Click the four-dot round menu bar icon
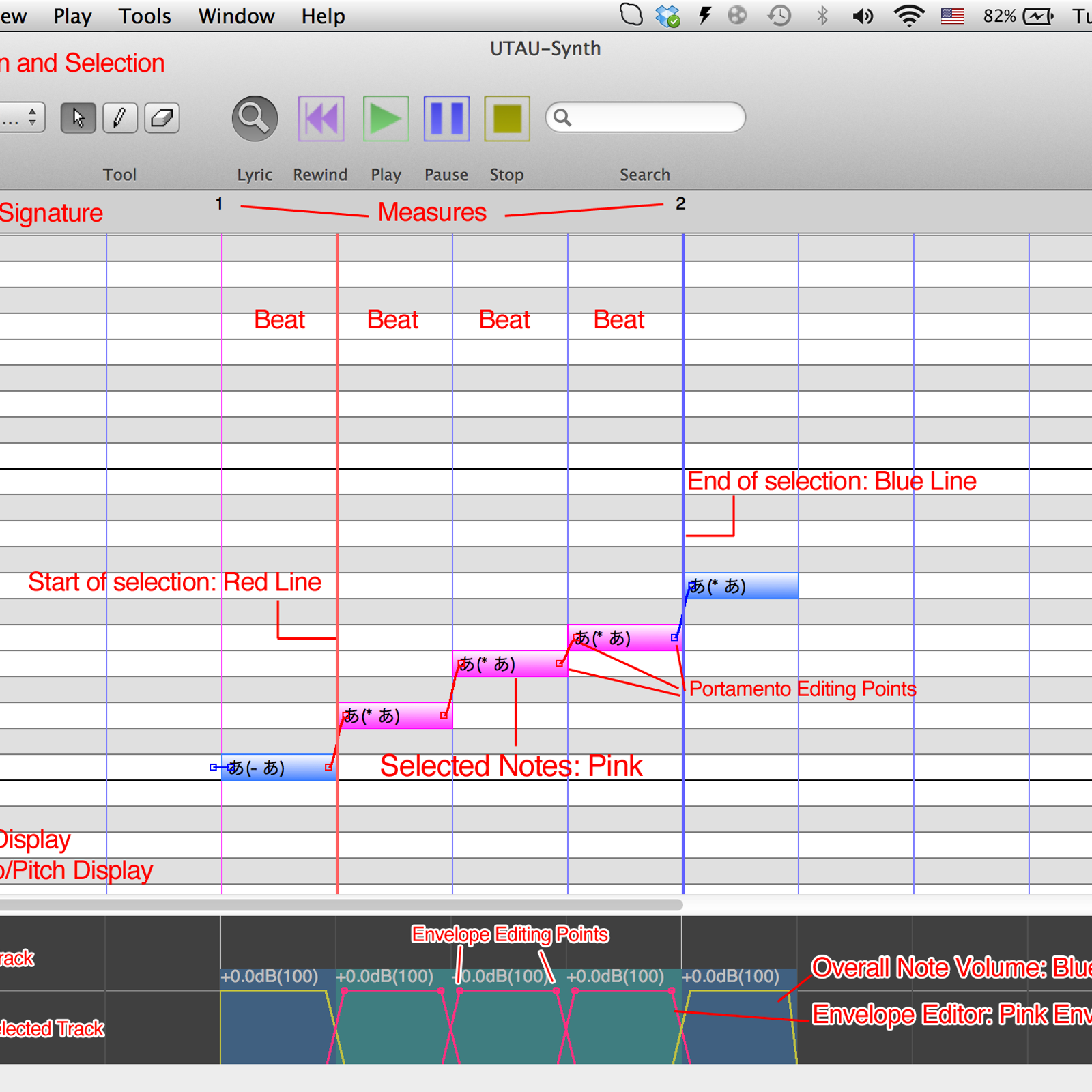This screenshot has height=1092, width=1092. (737, 15)
